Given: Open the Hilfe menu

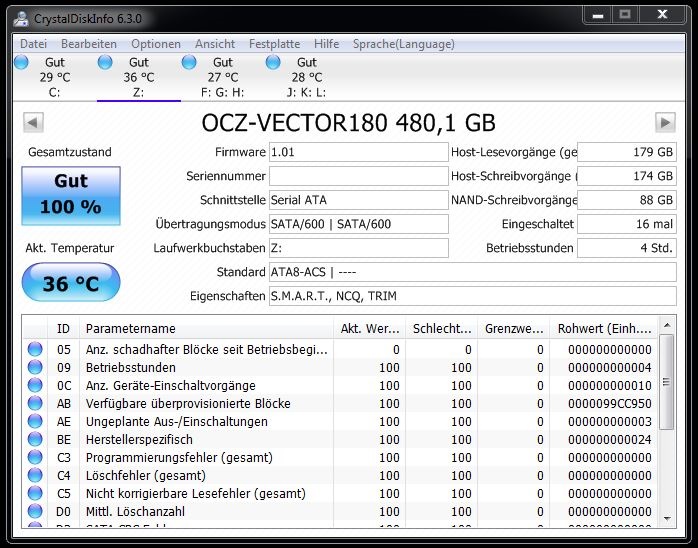Looking at the screenshot, I should (326, 44).
